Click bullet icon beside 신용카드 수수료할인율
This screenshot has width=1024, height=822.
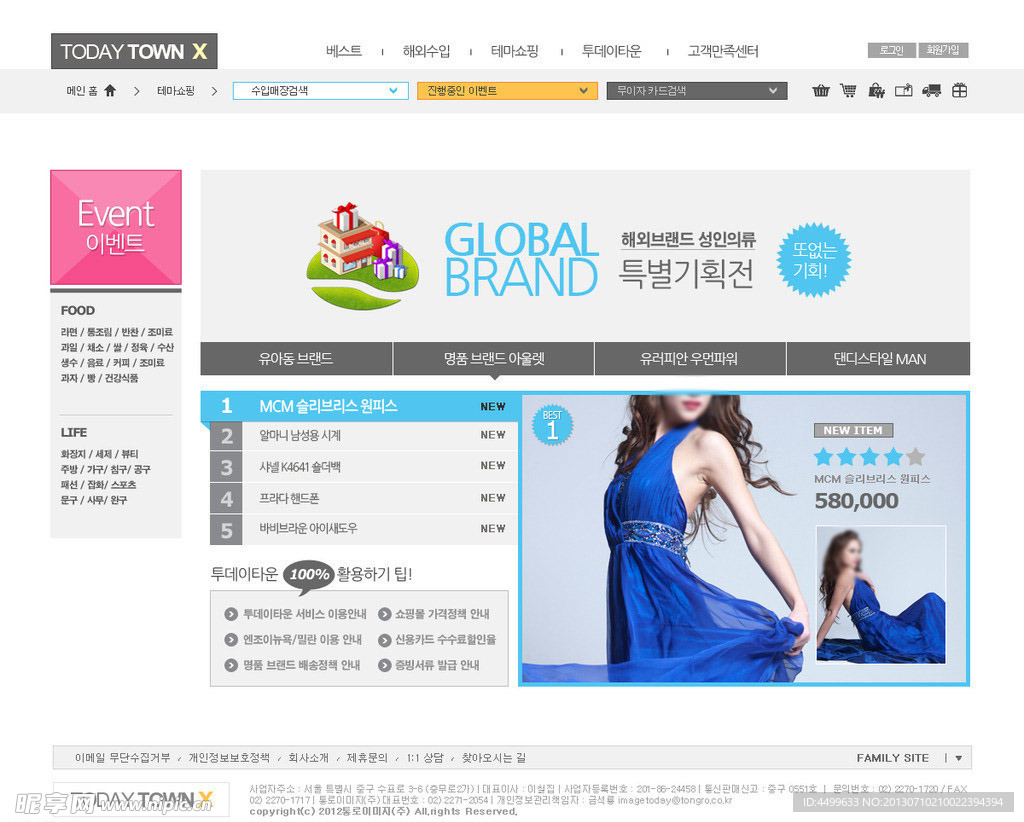point(385,640)
